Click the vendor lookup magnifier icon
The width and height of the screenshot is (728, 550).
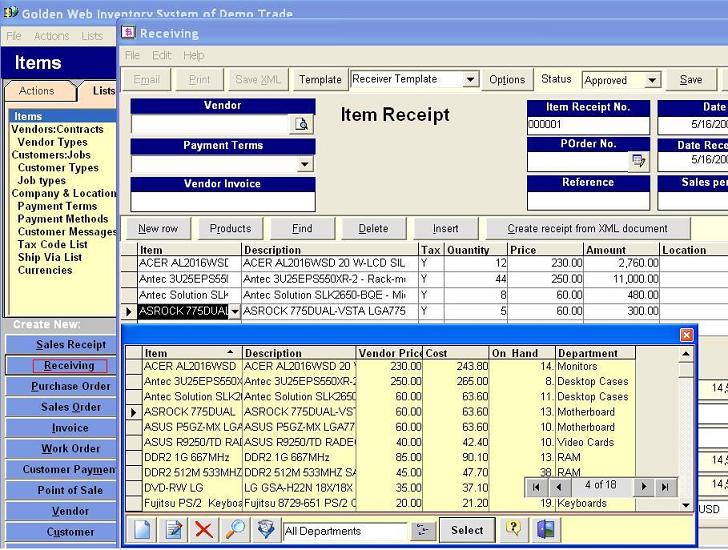pos(302,124)
